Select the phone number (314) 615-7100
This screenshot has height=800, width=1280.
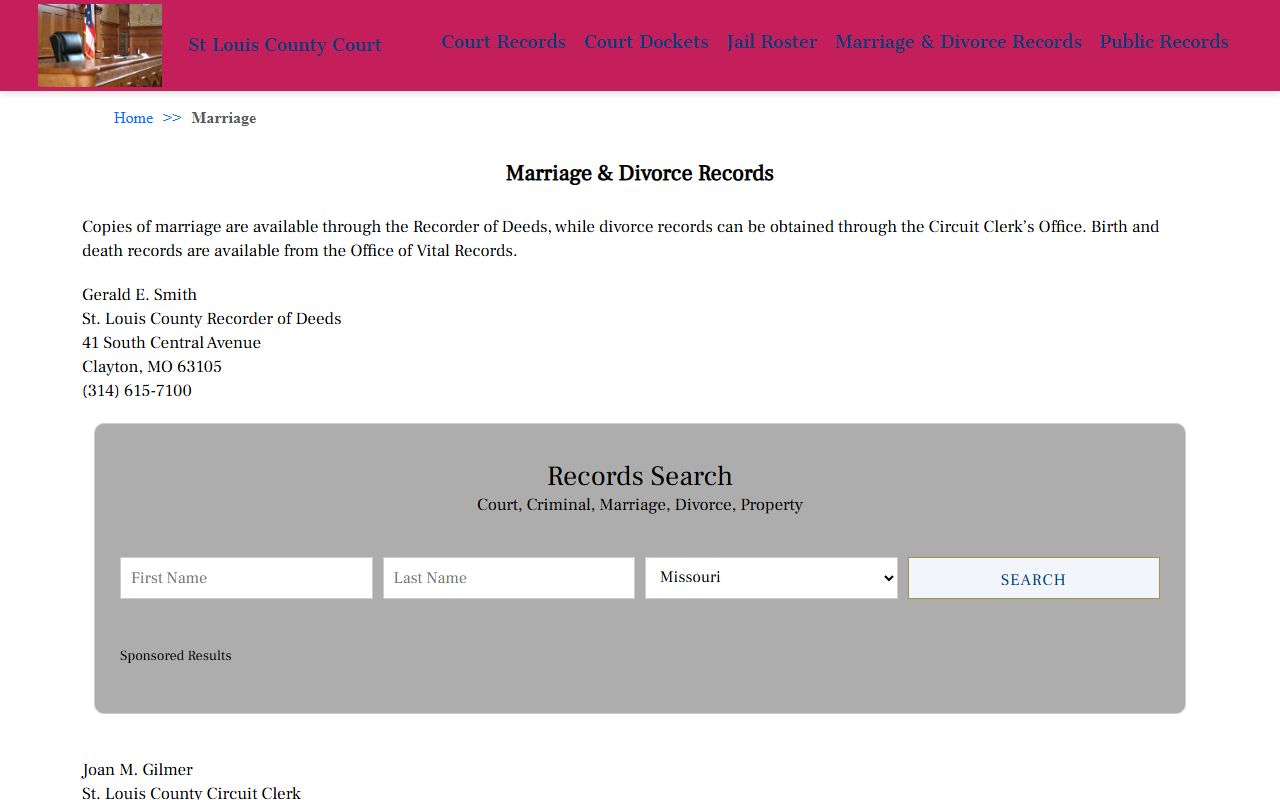coord(137,391)
